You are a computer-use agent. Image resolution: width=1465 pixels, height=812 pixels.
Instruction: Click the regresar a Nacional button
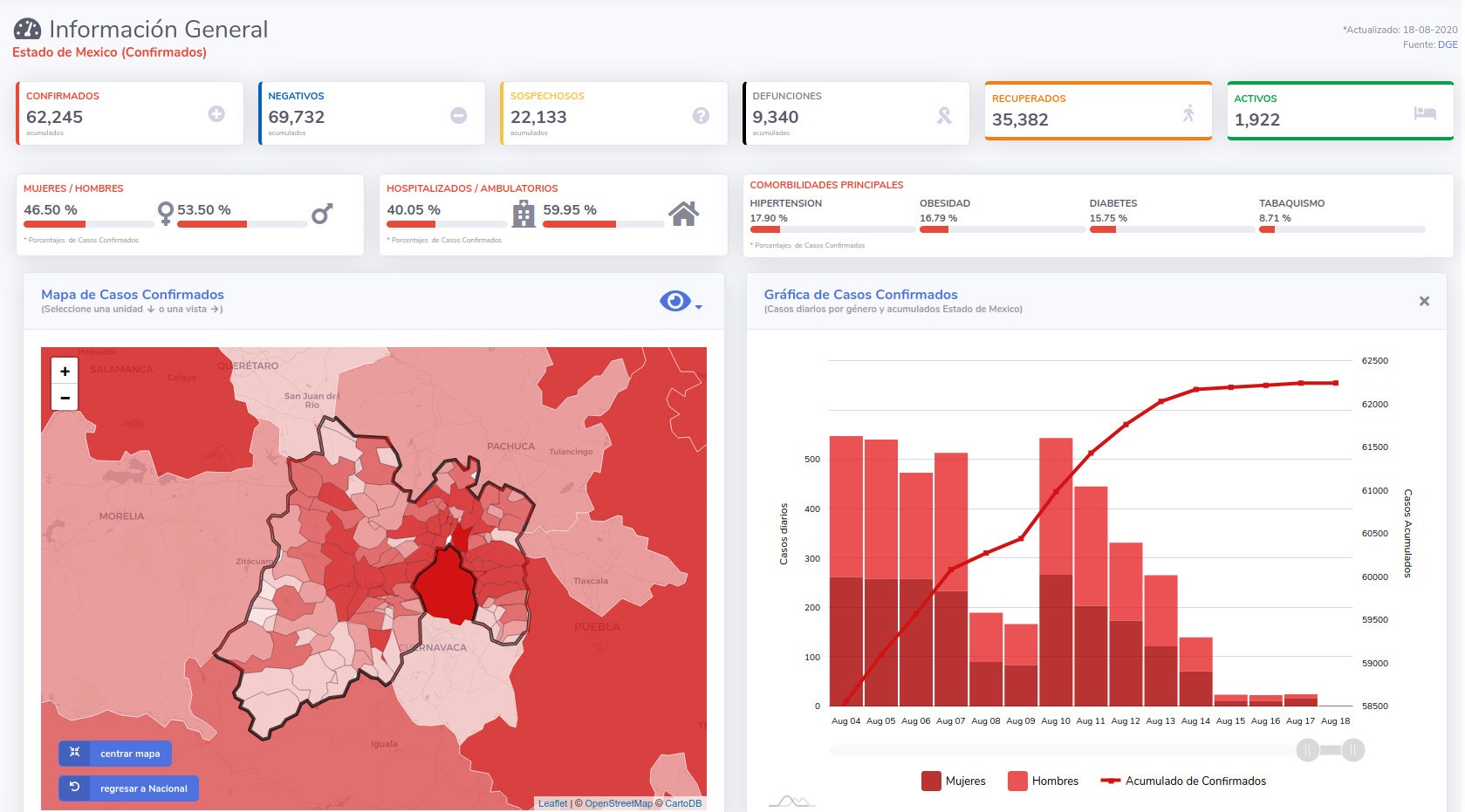[129, 788]
